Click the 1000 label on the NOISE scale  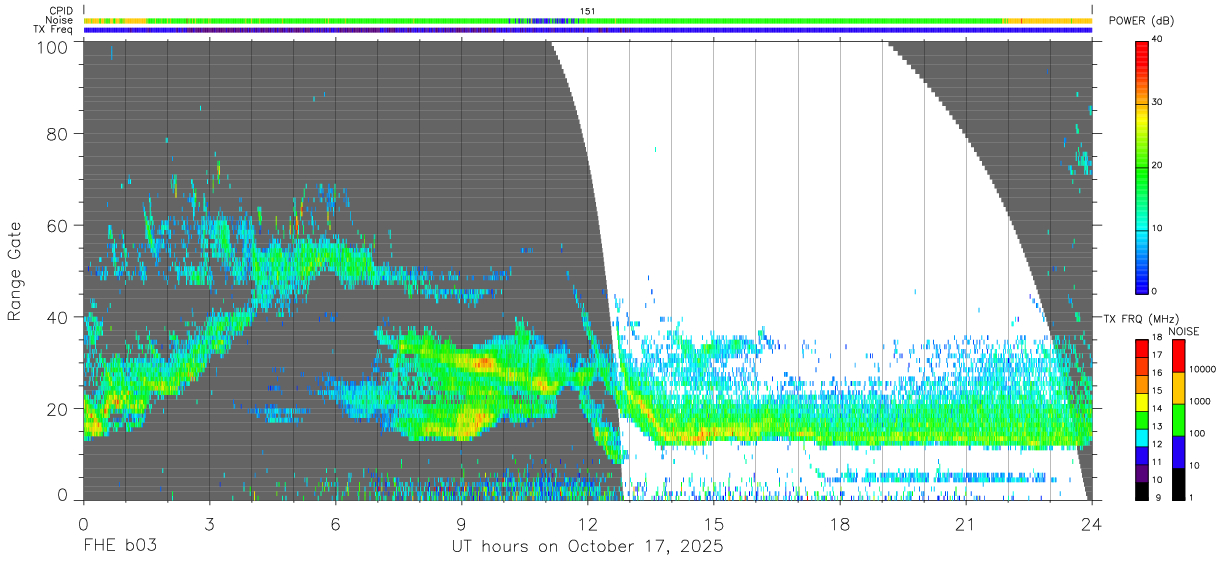(1200, 401)
